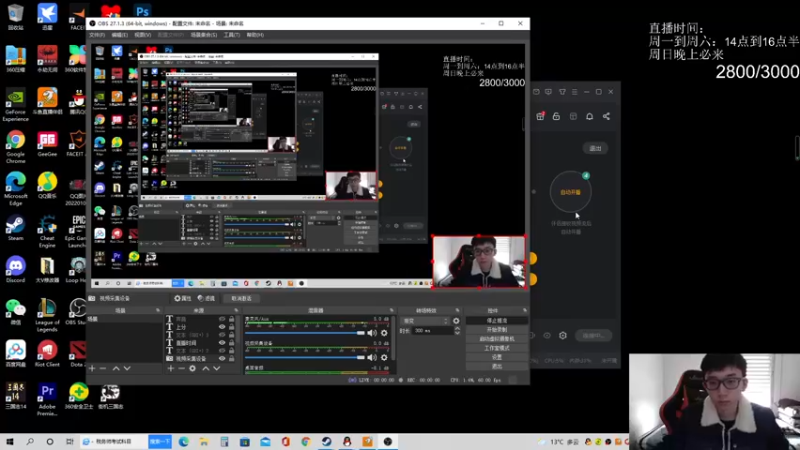Click unlock padlock icon in right window
Viewport: 800px width, 450px height.
tap(556, 116)
